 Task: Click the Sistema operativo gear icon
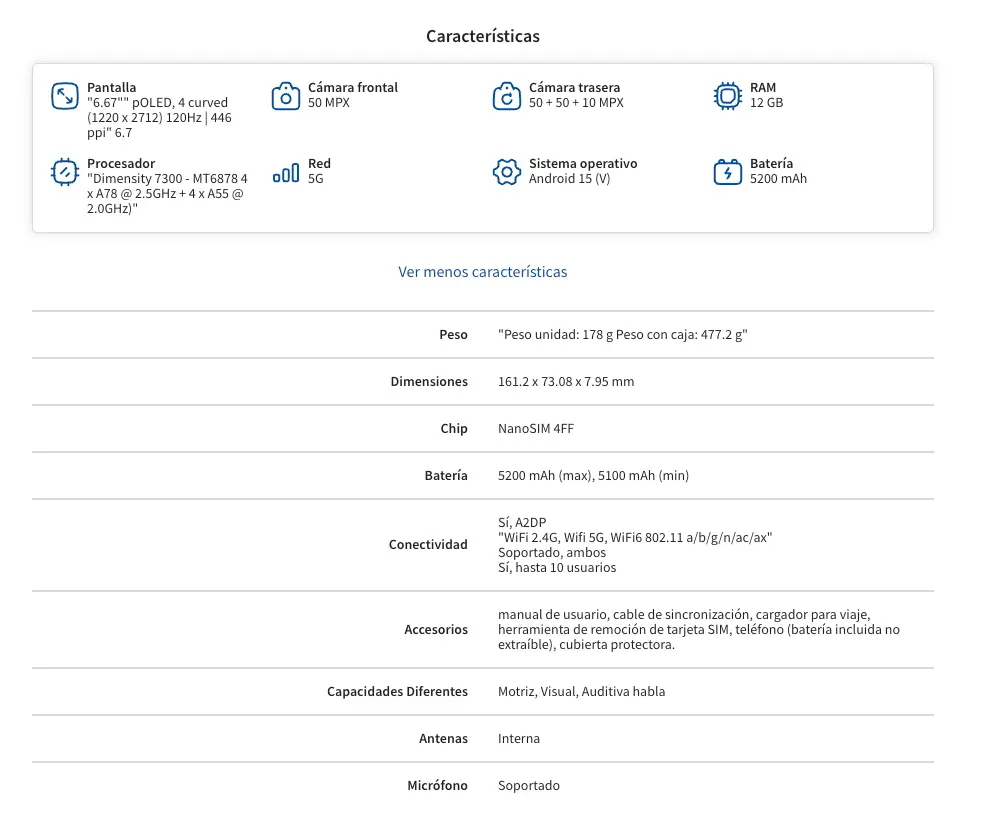coord(507,172)
